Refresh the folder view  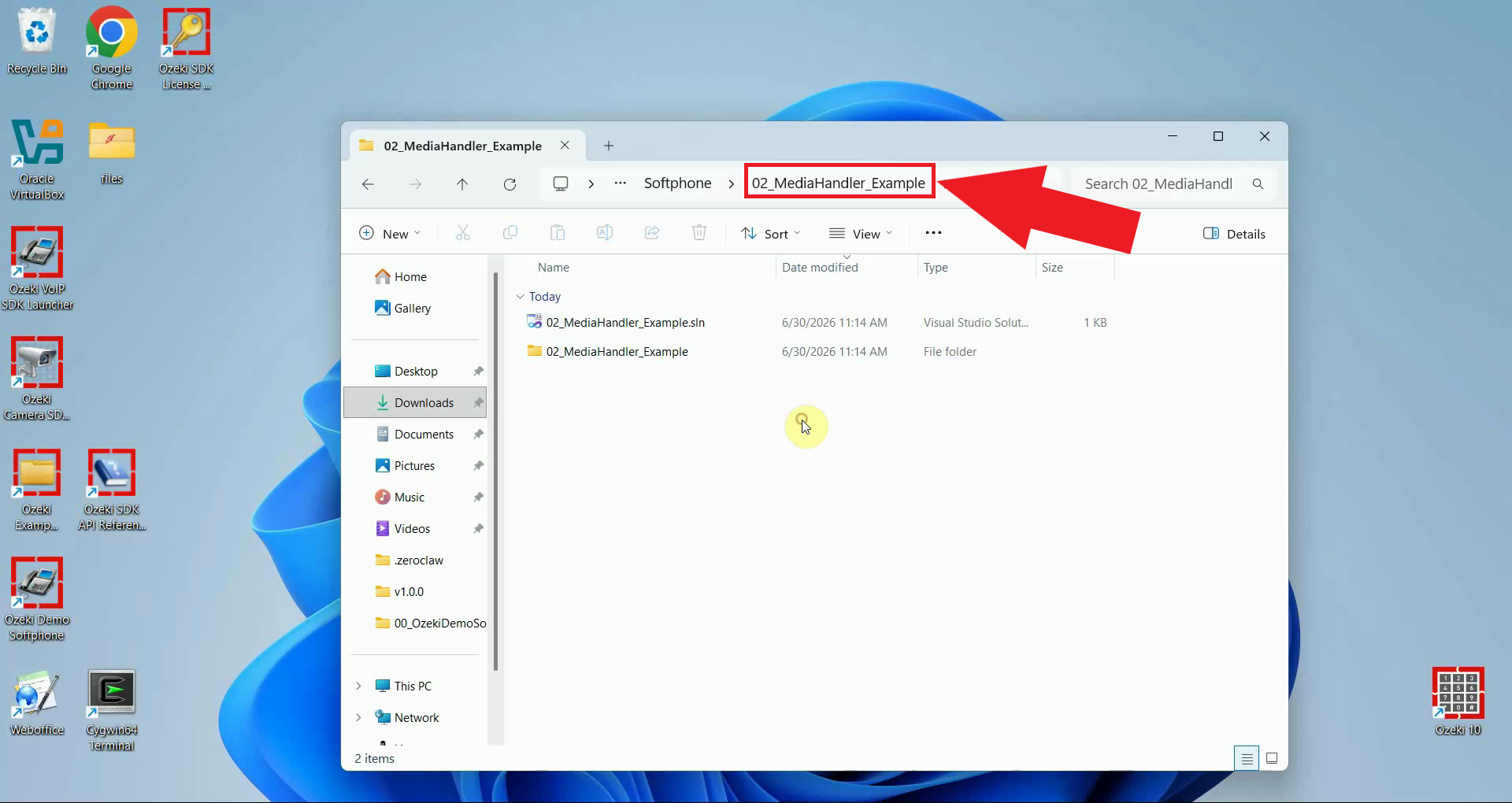tap(510, 183)
